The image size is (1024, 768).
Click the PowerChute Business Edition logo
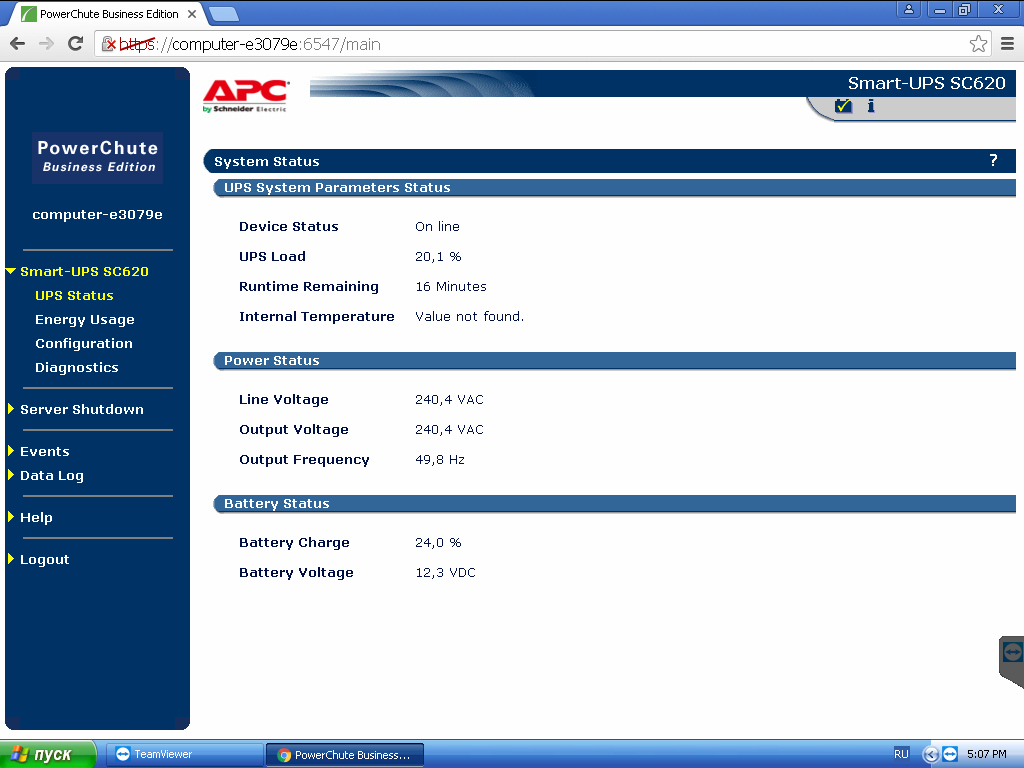click(x=97, y=157)
